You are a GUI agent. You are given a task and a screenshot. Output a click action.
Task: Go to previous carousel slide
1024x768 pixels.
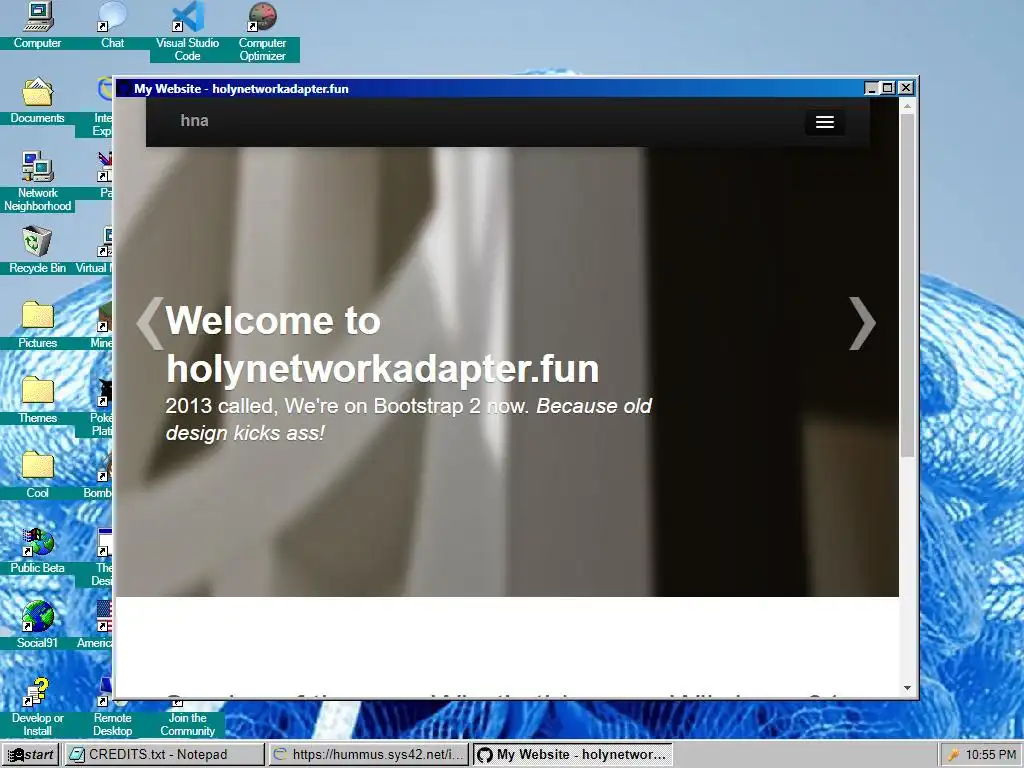tap(150, 323)
